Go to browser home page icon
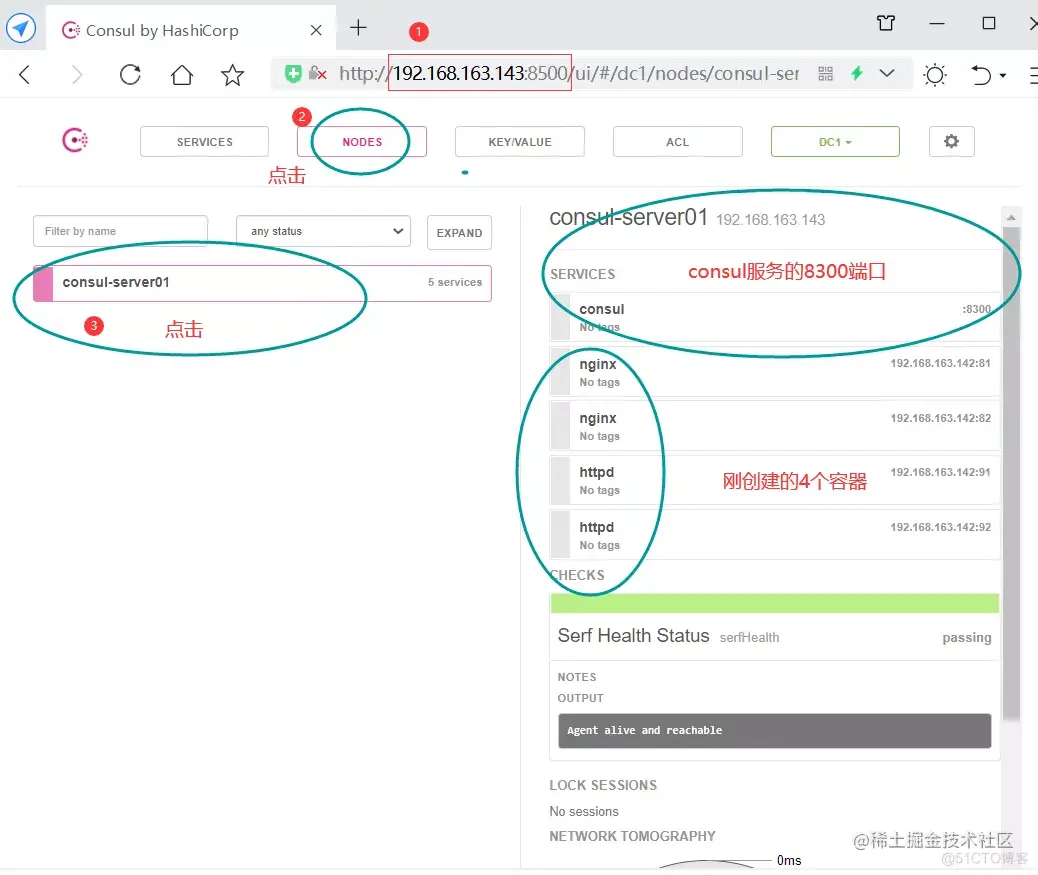1038x875 pixels. (x=181, y=74)
